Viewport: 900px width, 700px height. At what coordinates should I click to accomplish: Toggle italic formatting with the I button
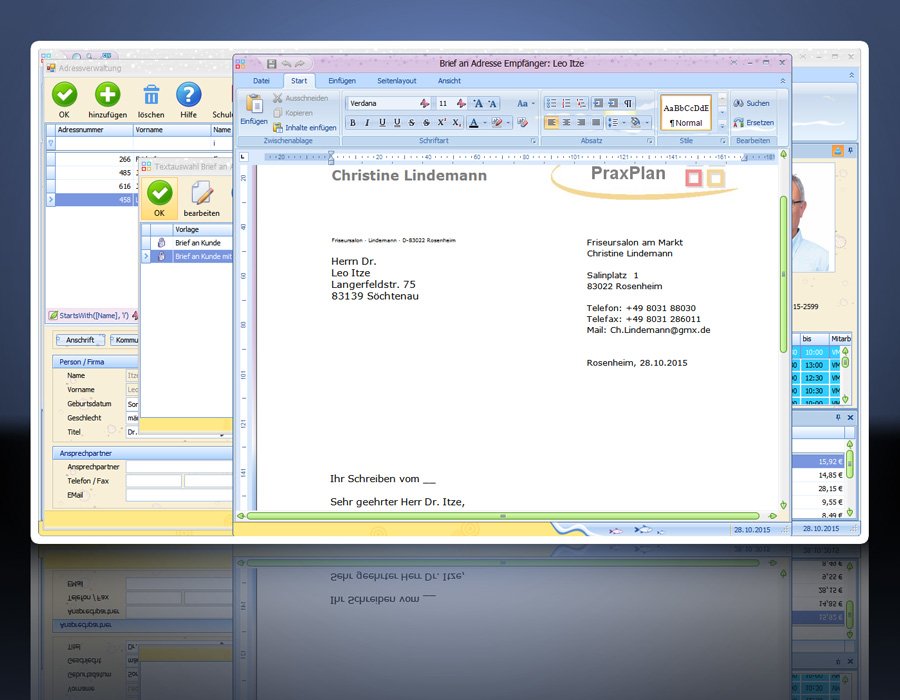click(x=367, y=122)
